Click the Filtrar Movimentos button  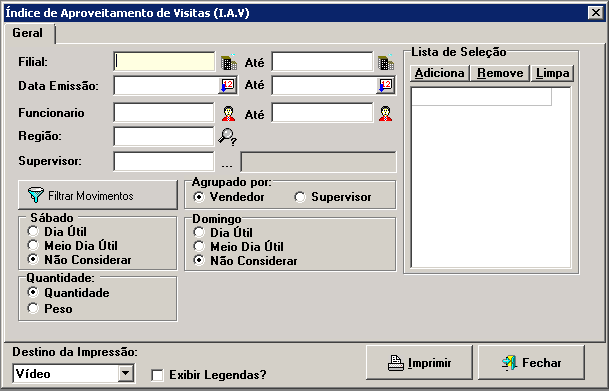[98, 195]
